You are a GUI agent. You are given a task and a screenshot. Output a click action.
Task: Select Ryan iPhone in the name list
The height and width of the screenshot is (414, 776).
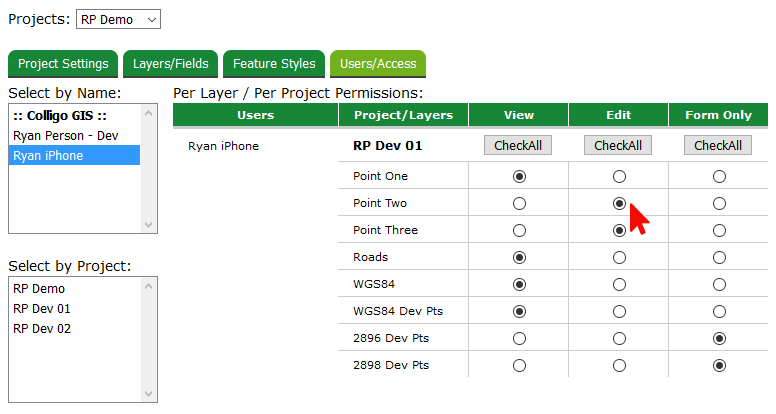48,155
